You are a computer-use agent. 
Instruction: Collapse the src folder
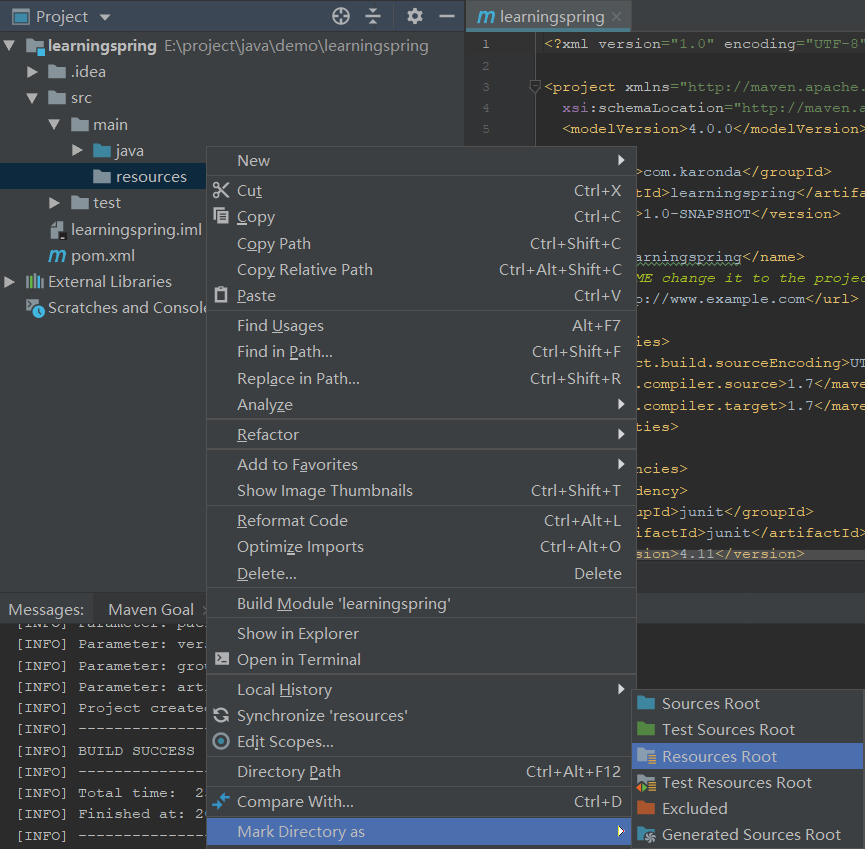coord(33,98)
